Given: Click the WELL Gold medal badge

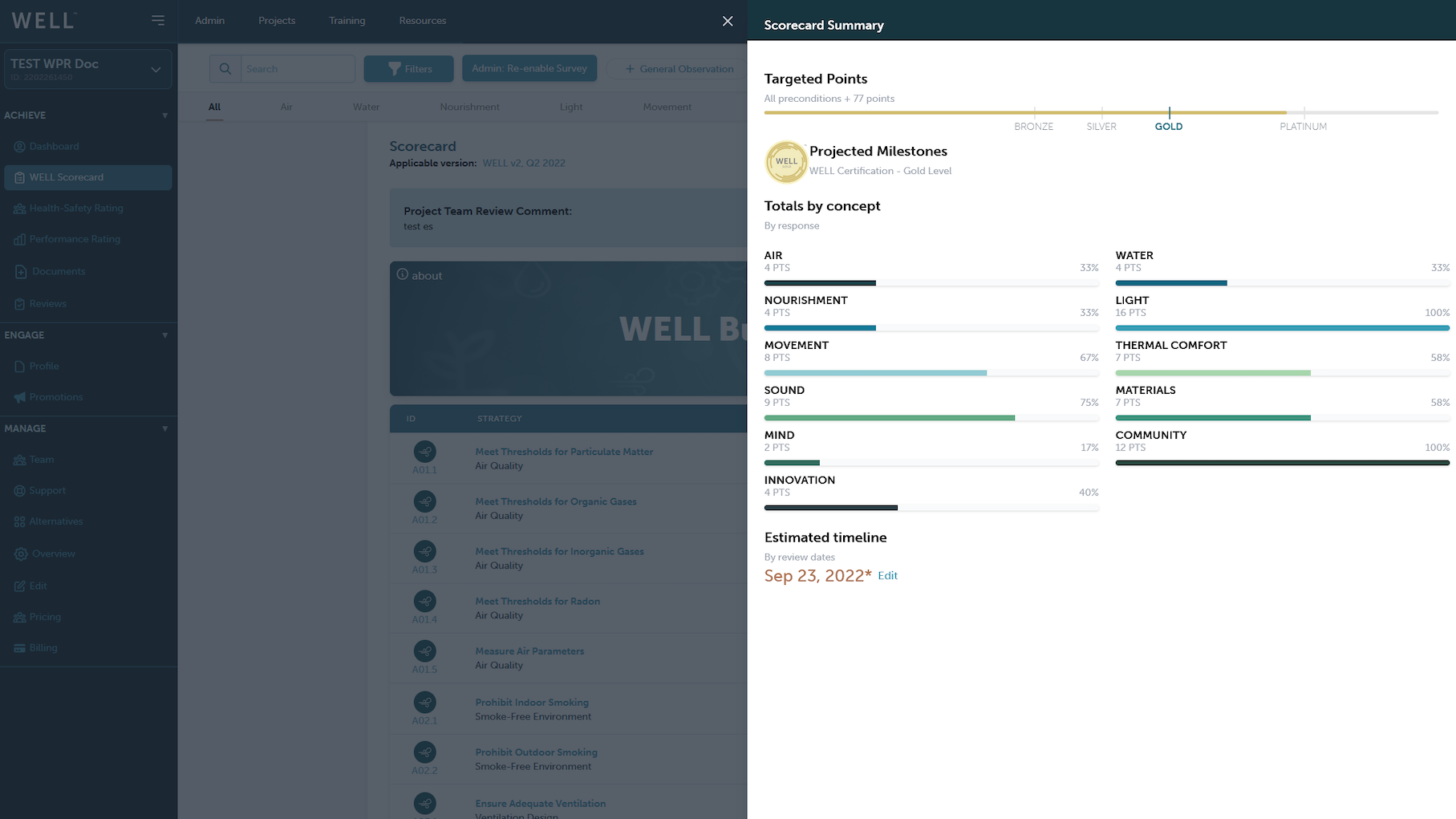Looking at the screenshot, I should coord(786,161).
